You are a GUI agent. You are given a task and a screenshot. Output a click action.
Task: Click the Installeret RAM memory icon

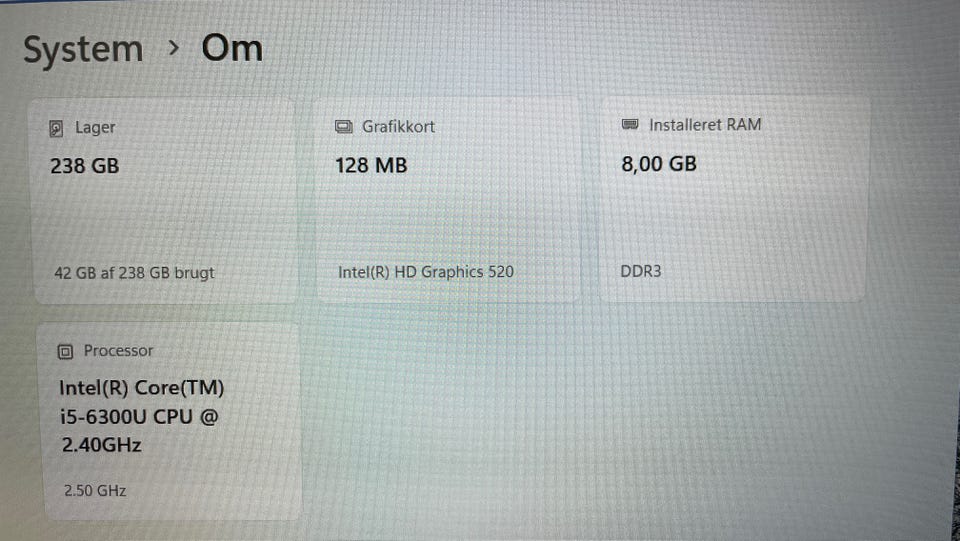click(x=630, y=125)
